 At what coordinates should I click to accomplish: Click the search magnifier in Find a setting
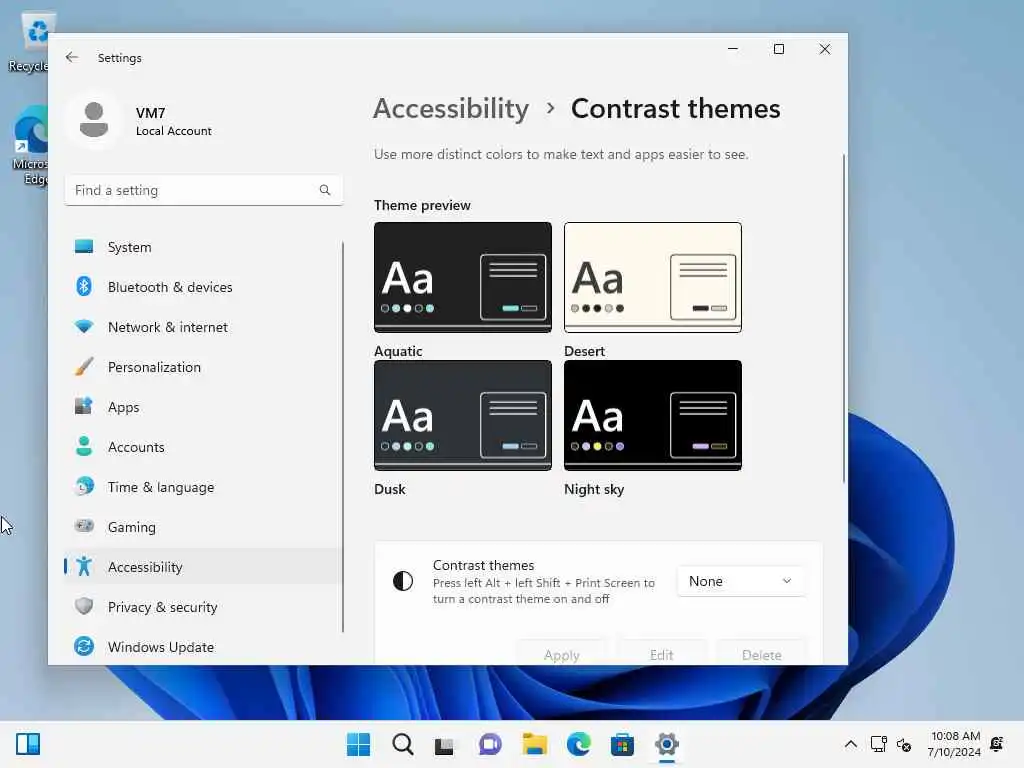tap(325, 190)
